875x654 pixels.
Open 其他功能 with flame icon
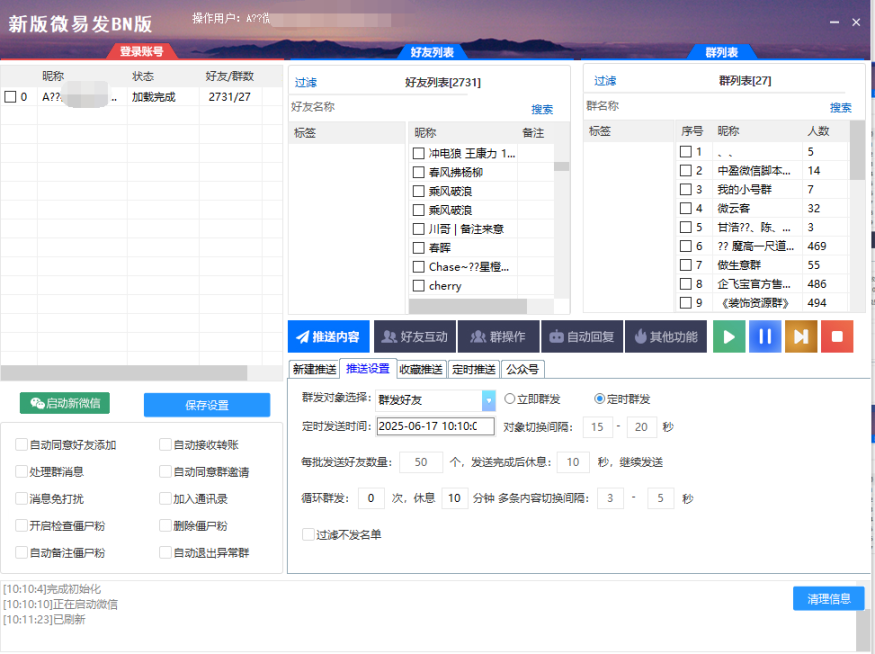coord(667,337)
